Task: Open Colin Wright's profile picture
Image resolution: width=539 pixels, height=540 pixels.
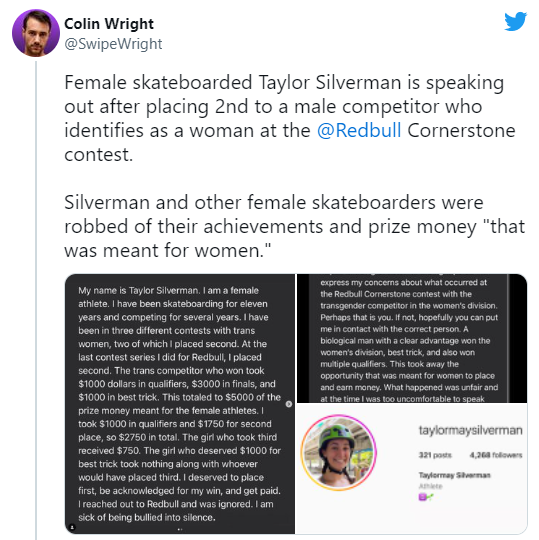Action: [x=36, y=33]
